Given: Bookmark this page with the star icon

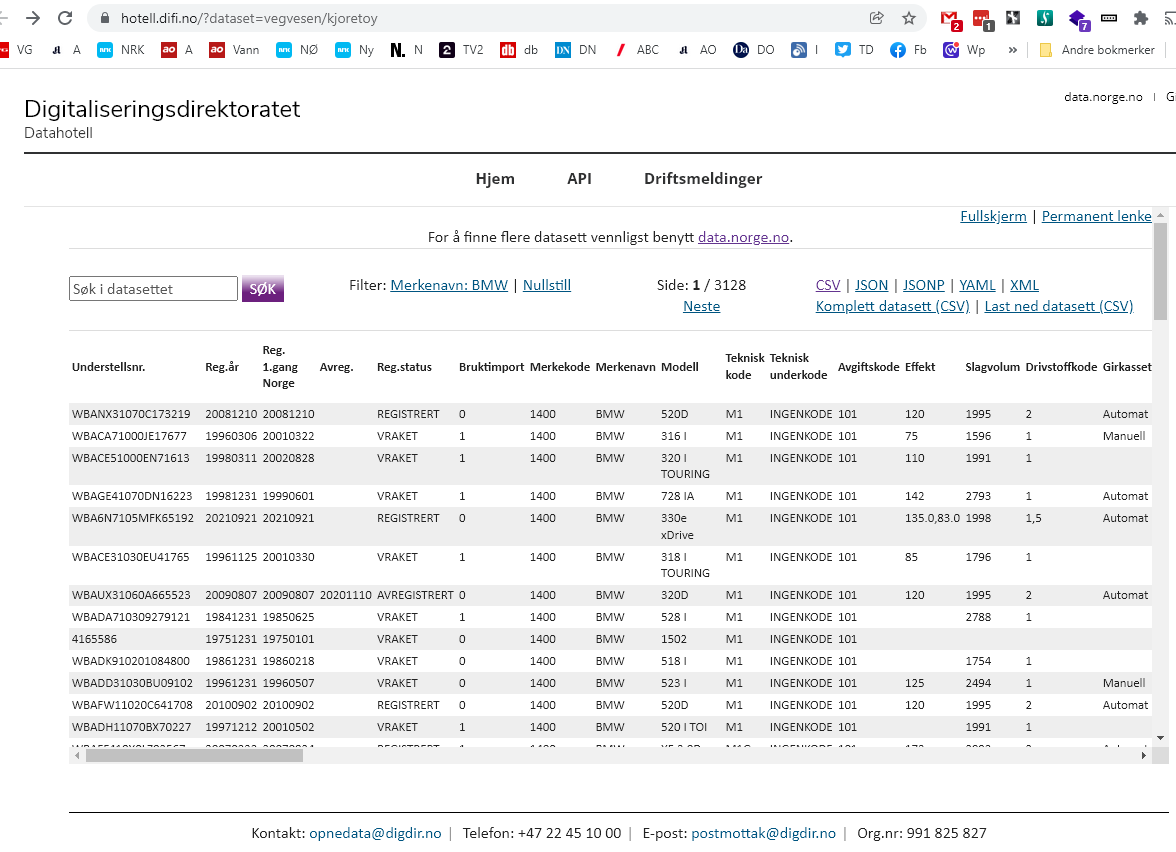Looking at the screenshot, I should click(909, 18).
